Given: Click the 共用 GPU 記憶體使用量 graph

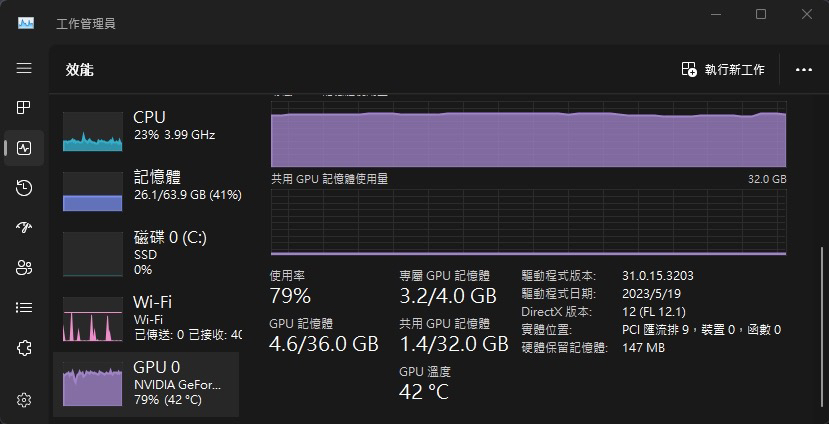Looking at the screenshot, I should (x=528, y=221).
